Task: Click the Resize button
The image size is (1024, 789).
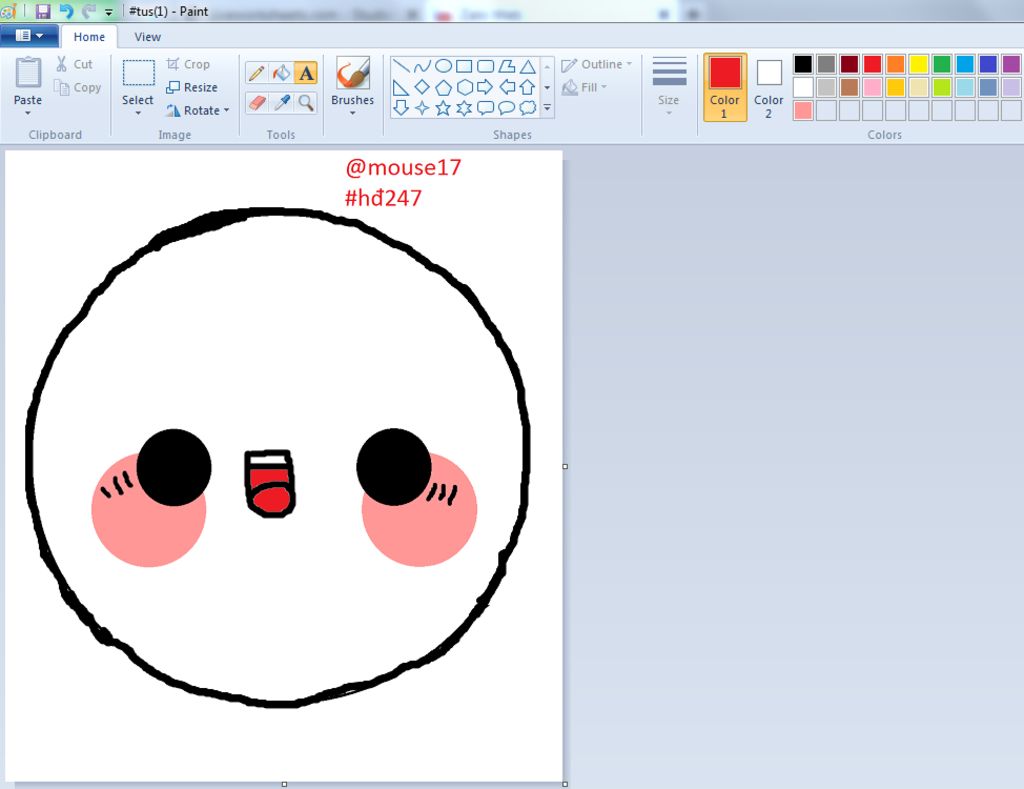Action: coord(192,87)
